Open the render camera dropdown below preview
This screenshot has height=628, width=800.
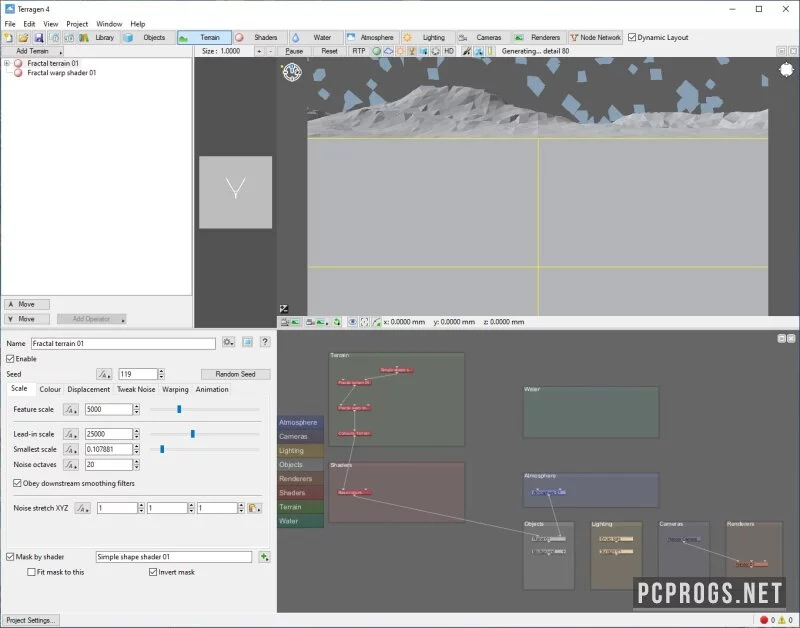(x=316, y=322)
